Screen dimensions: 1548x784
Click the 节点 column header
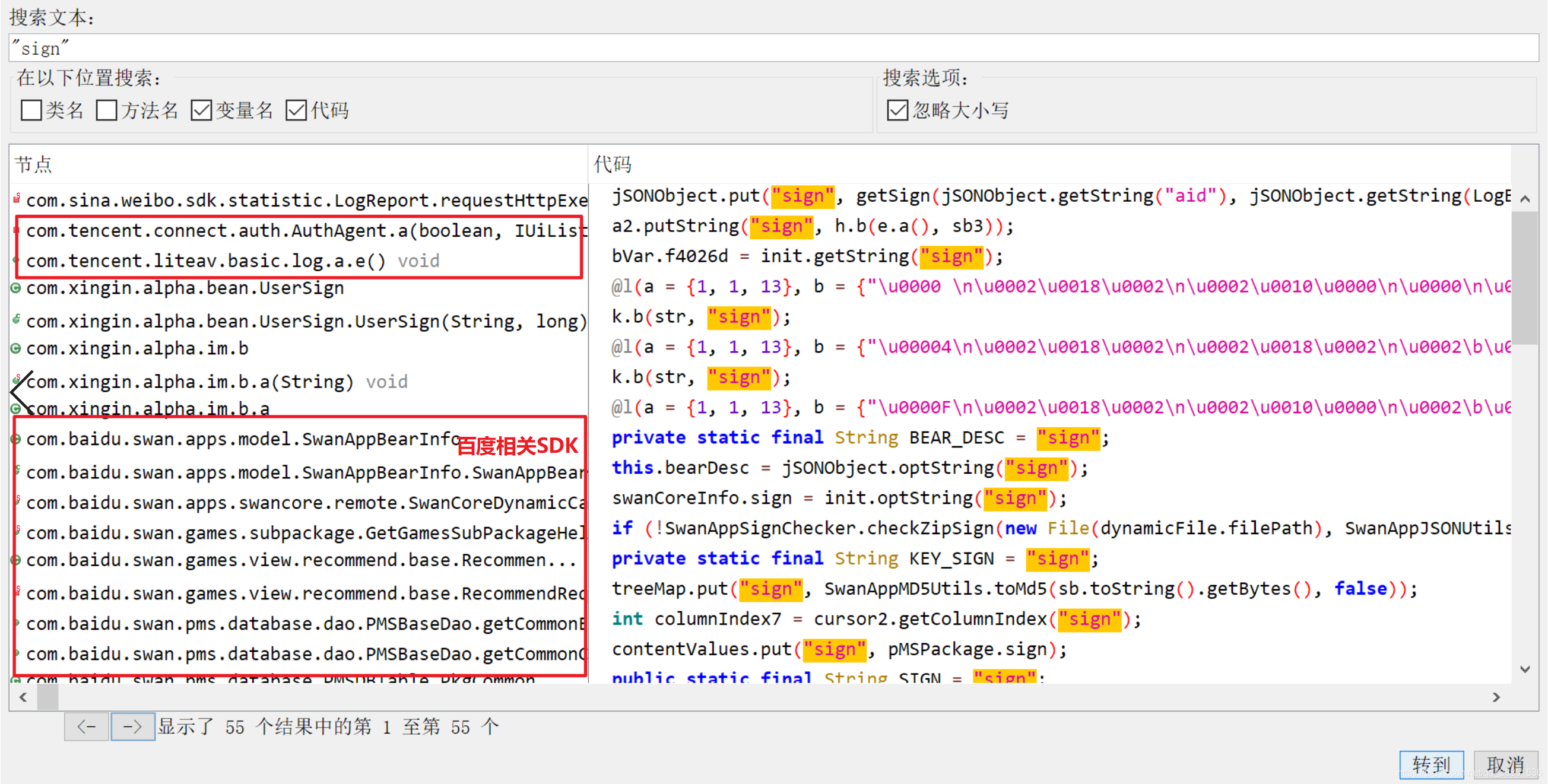[x=298, y=164]
